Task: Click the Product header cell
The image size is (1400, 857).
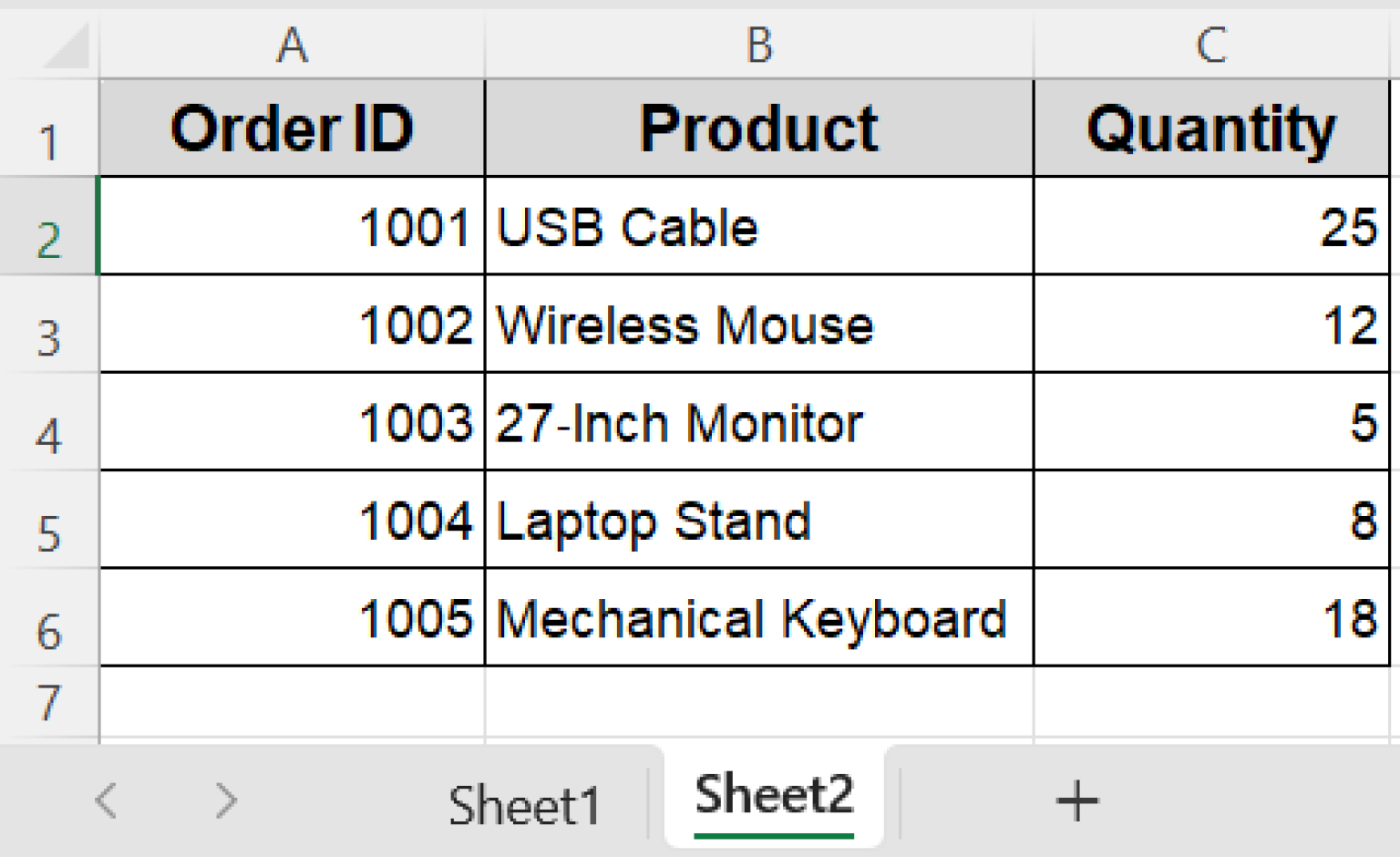Action: tap(759, 129)
